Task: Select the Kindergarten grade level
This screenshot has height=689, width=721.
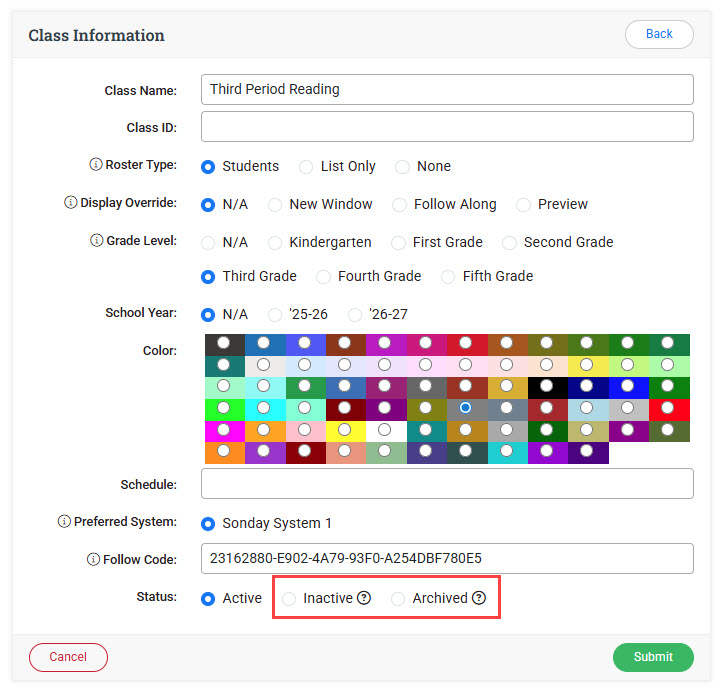Action: click(275, 242)
